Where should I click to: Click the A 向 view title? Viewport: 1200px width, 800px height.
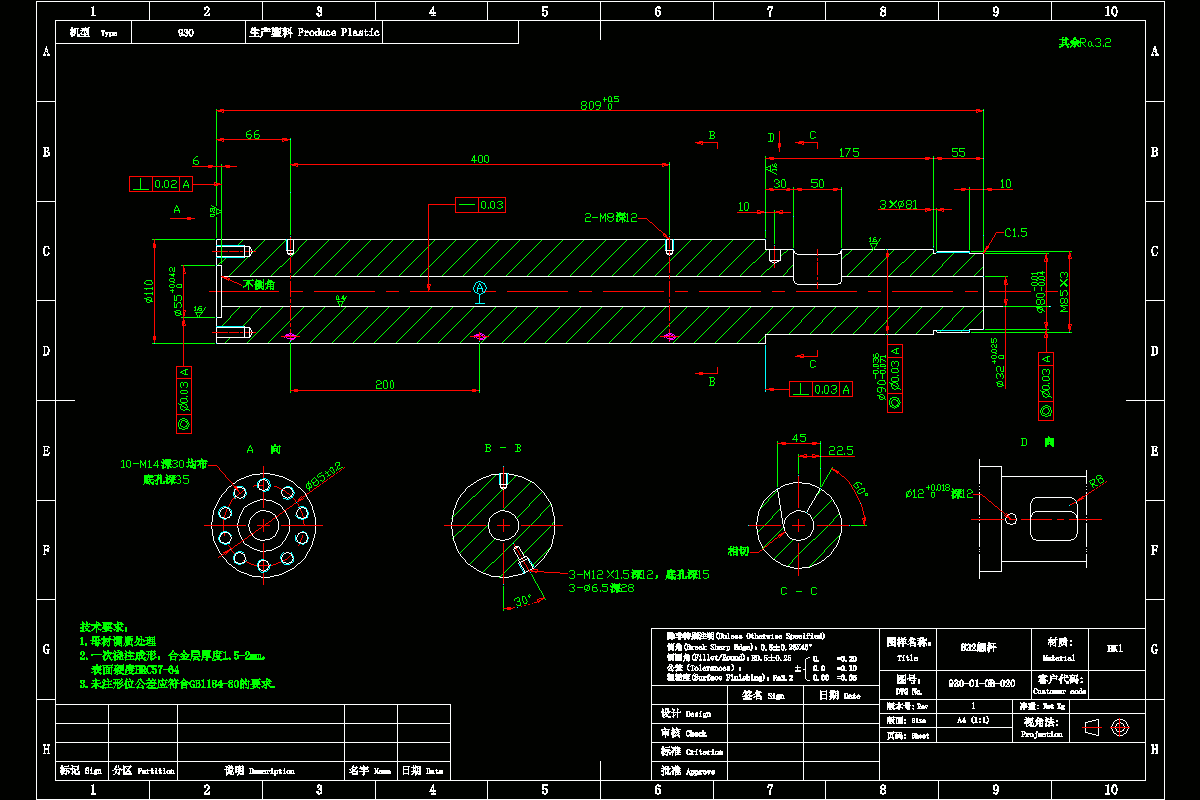click(x=263, y=449)
